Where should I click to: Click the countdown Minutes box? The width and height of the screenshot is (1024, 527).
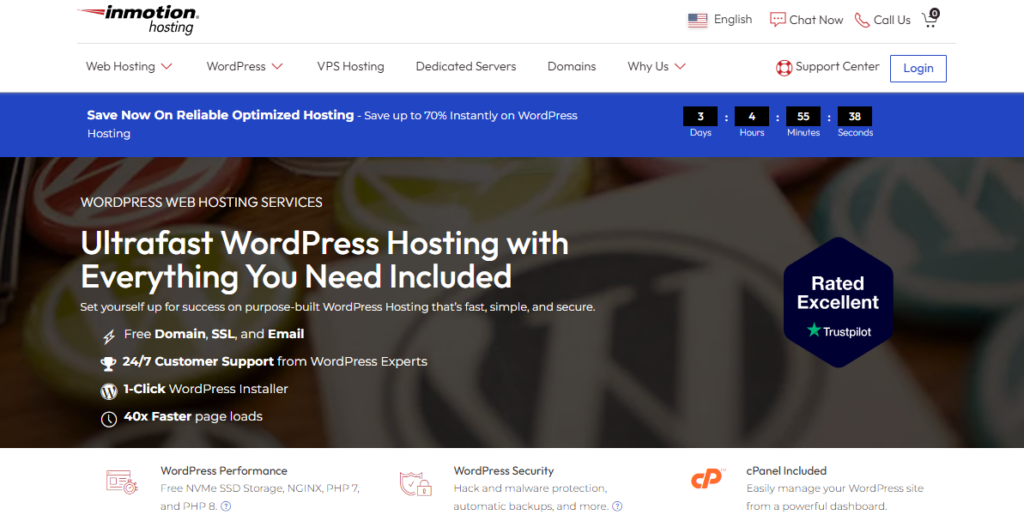[x=803, y=116]
